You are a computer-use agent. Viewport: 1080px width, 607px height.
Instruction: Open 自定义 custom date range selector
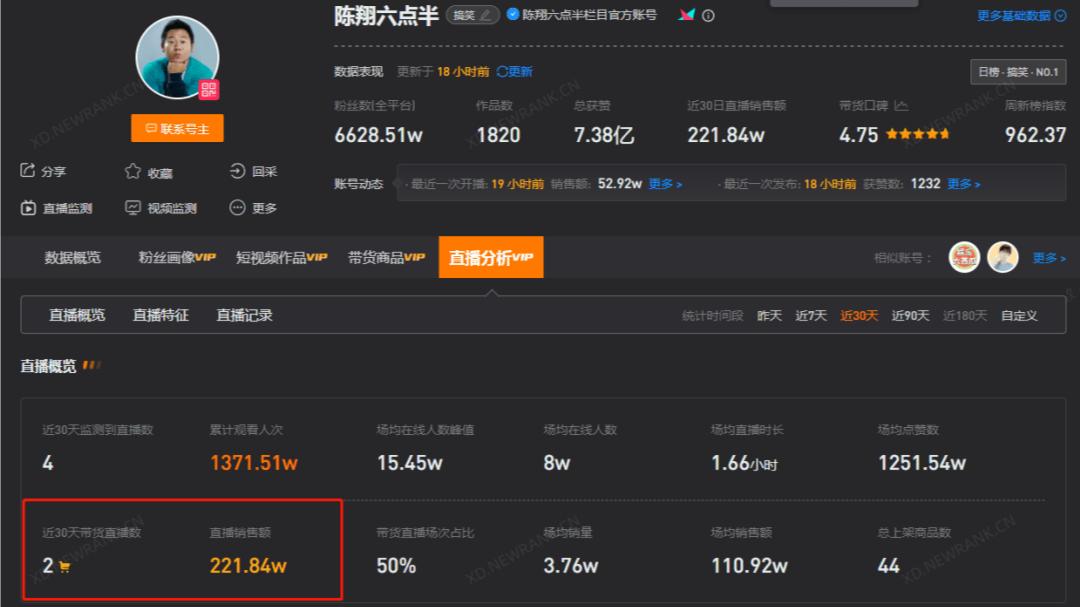pos(1018,315)
